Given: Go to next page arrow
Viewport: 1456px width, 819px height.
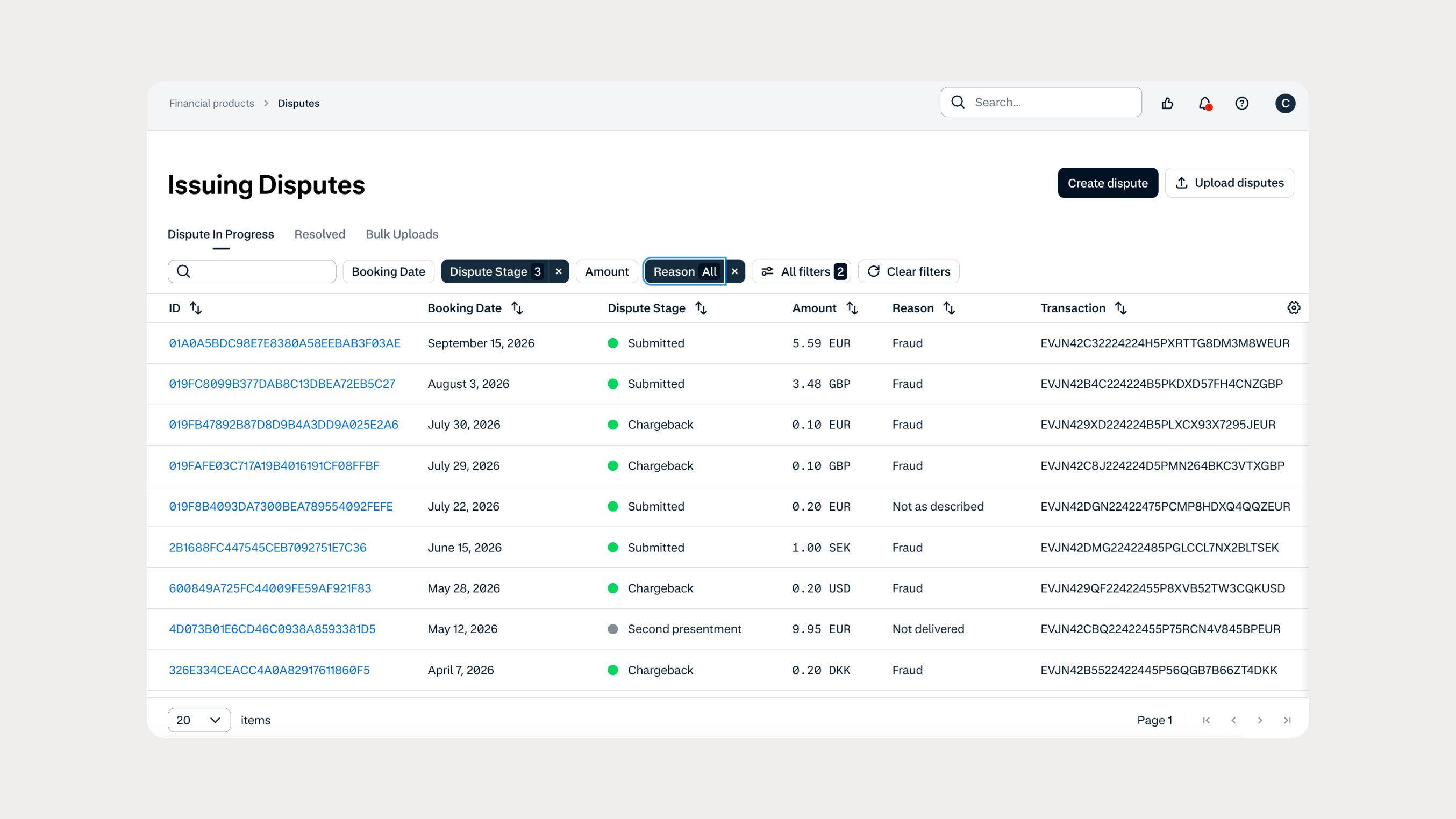Looking at the screenshot, I should coord(1260,720).
